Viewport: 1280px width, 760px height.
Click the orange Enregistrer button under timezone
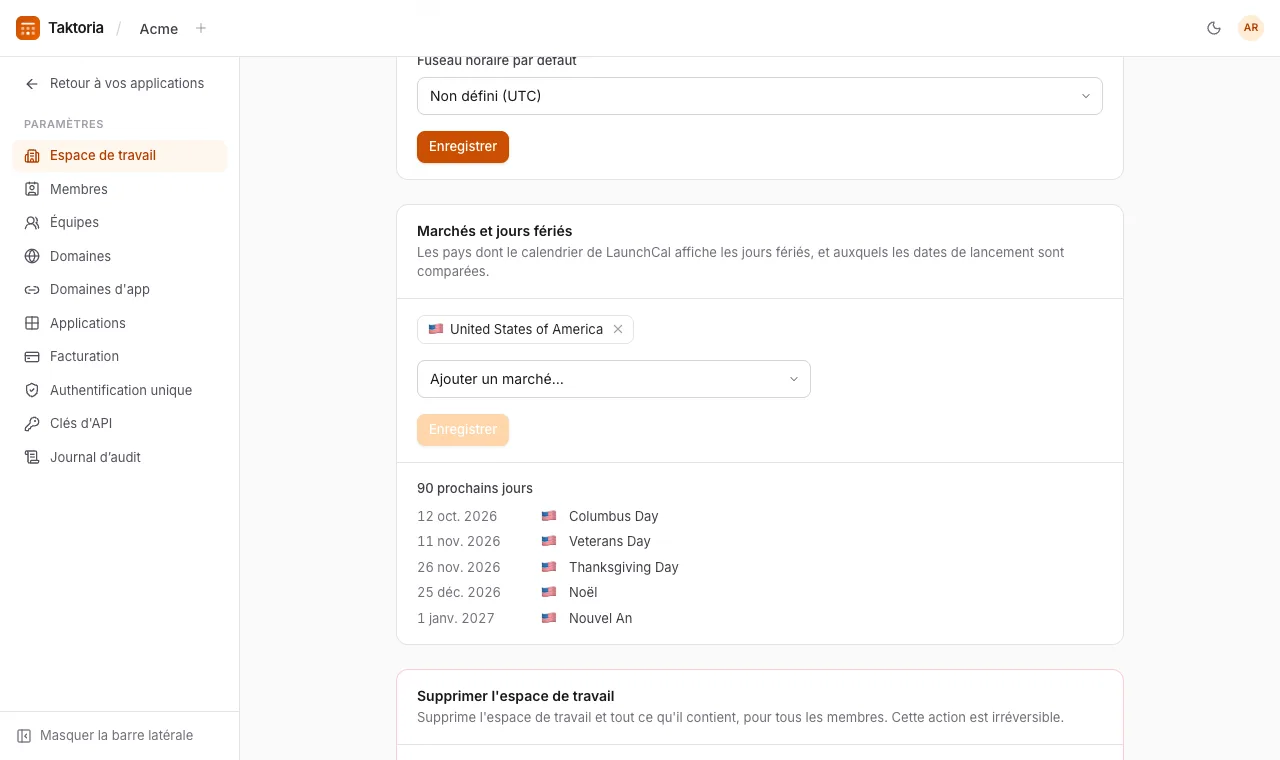pos(463,146)
